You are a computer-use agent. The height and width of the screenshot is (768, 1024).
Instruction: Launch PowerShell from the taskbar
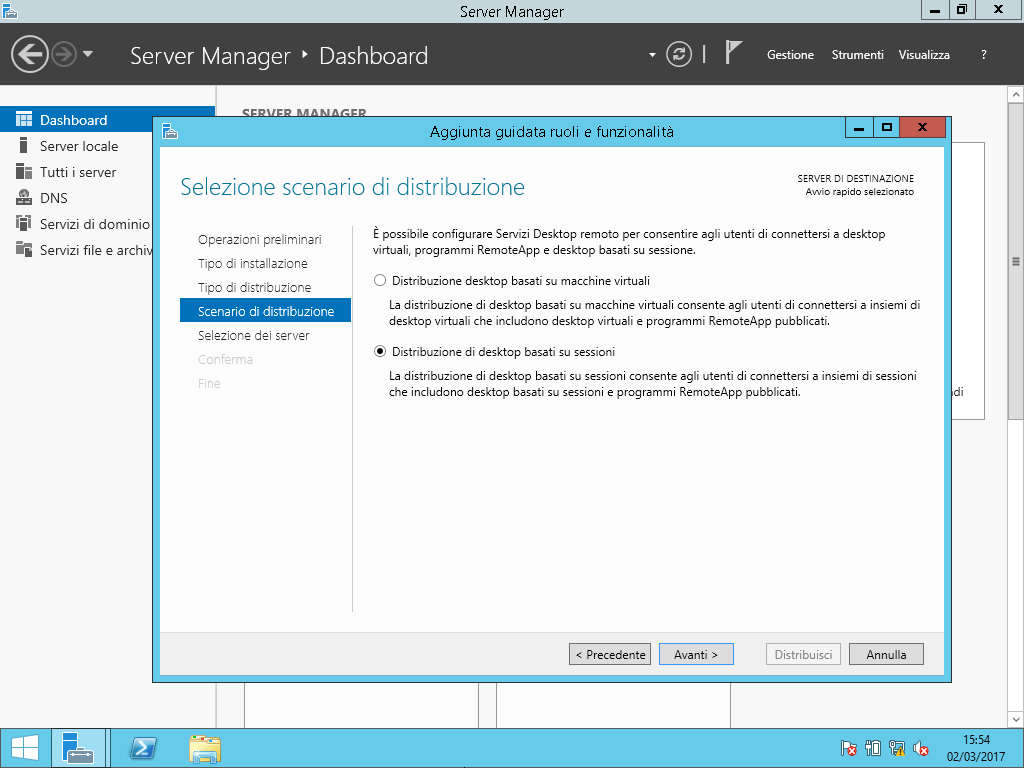145,748
